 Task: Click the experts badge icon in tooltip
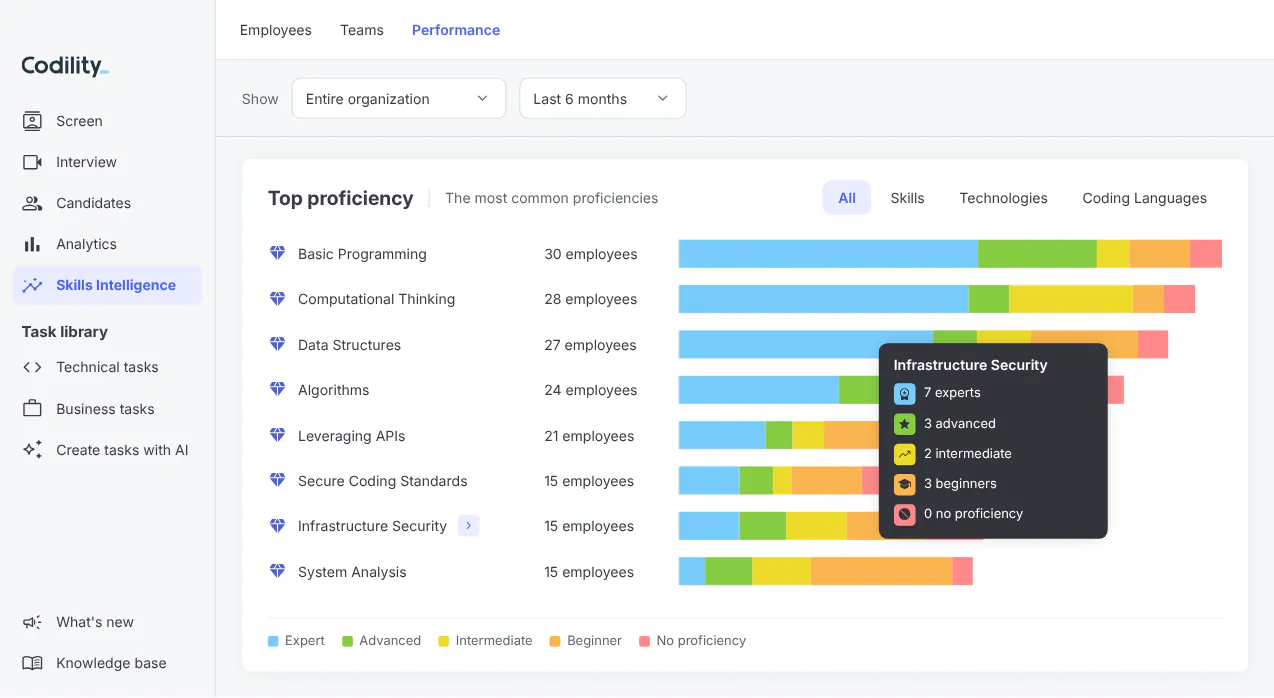pyautogui.click(x=904, y=393)
